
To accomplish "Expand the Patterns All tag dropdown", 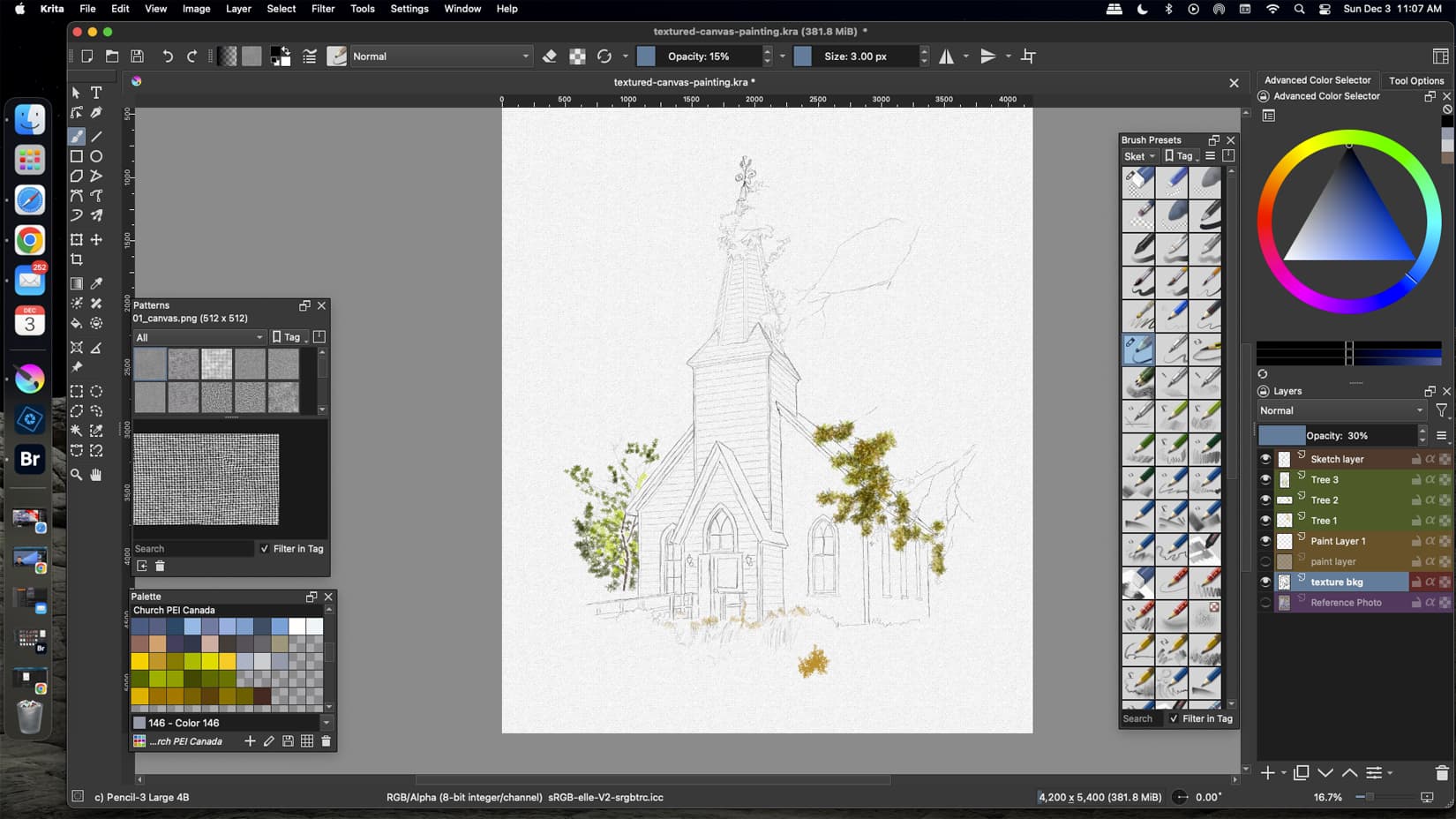I will pyautogui.click(x=199, y=337).
